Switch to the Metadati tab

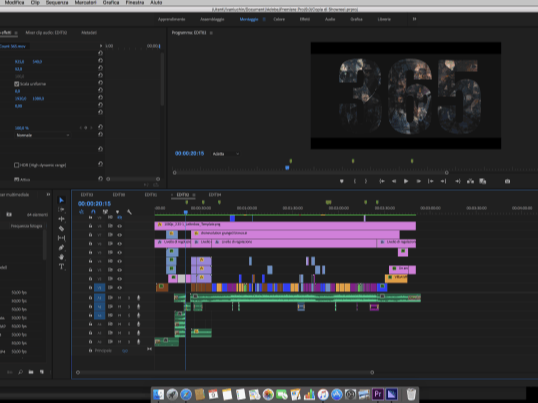[x=89, y=33]
